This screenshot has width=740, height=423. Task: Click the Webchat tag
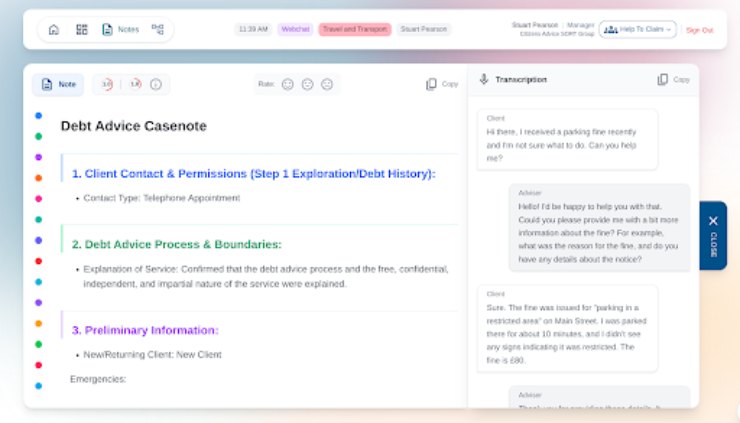point(295,29)
